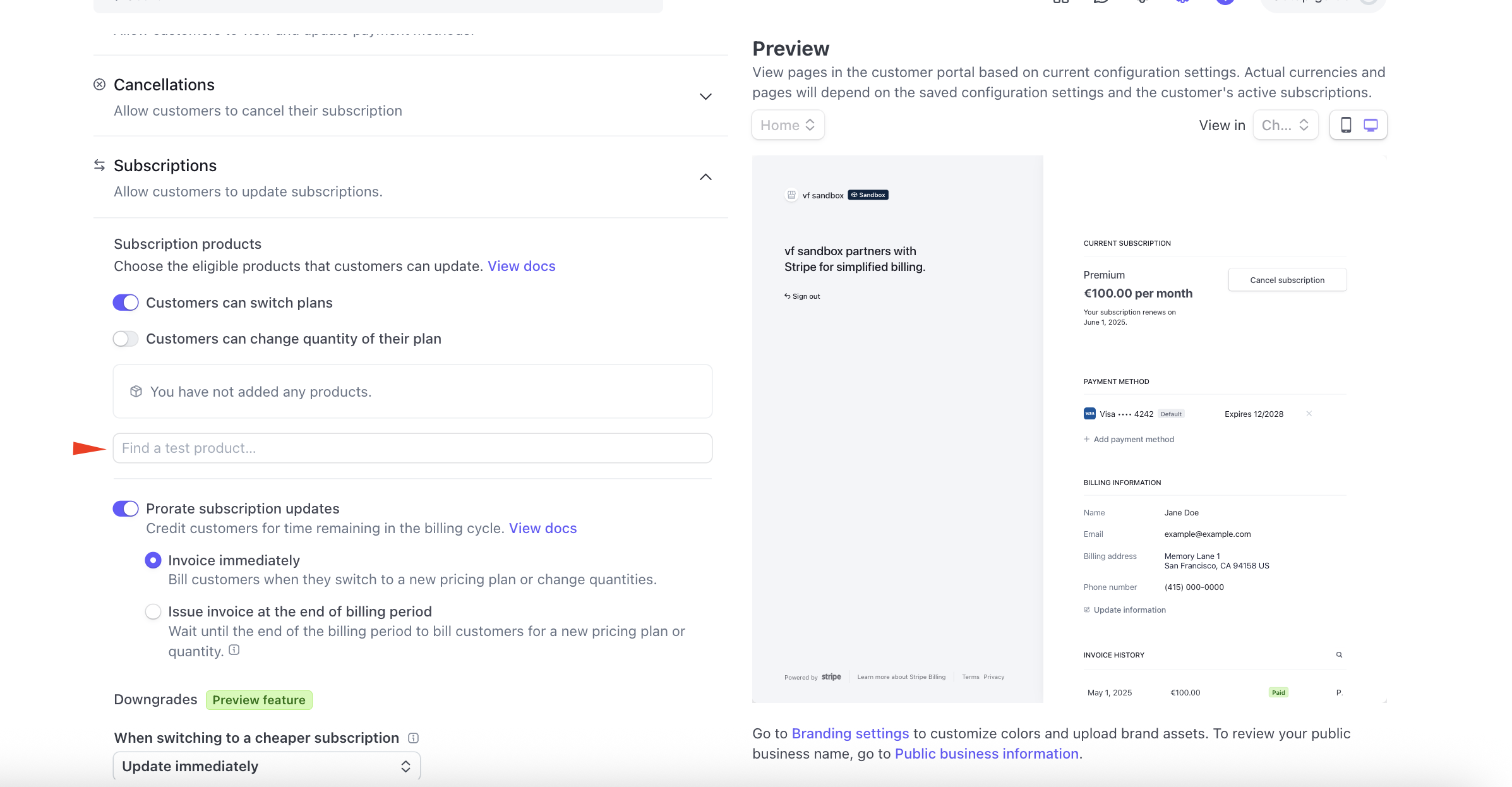1512x787 pixels.
Task: Click the Default badge on the card
Action: coord(1171,414)
